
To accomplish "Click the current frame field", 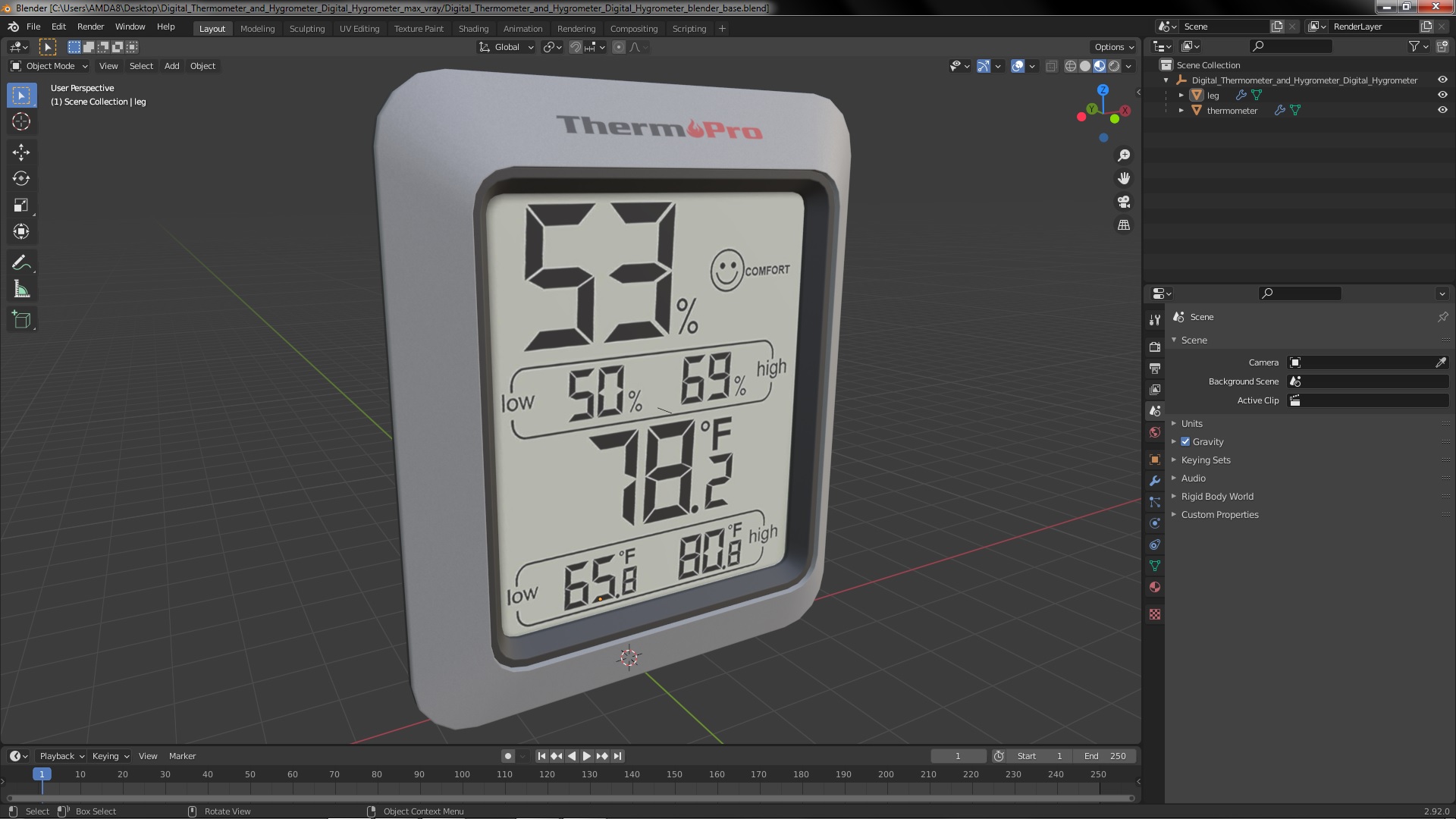I will (x=959, y=756).
